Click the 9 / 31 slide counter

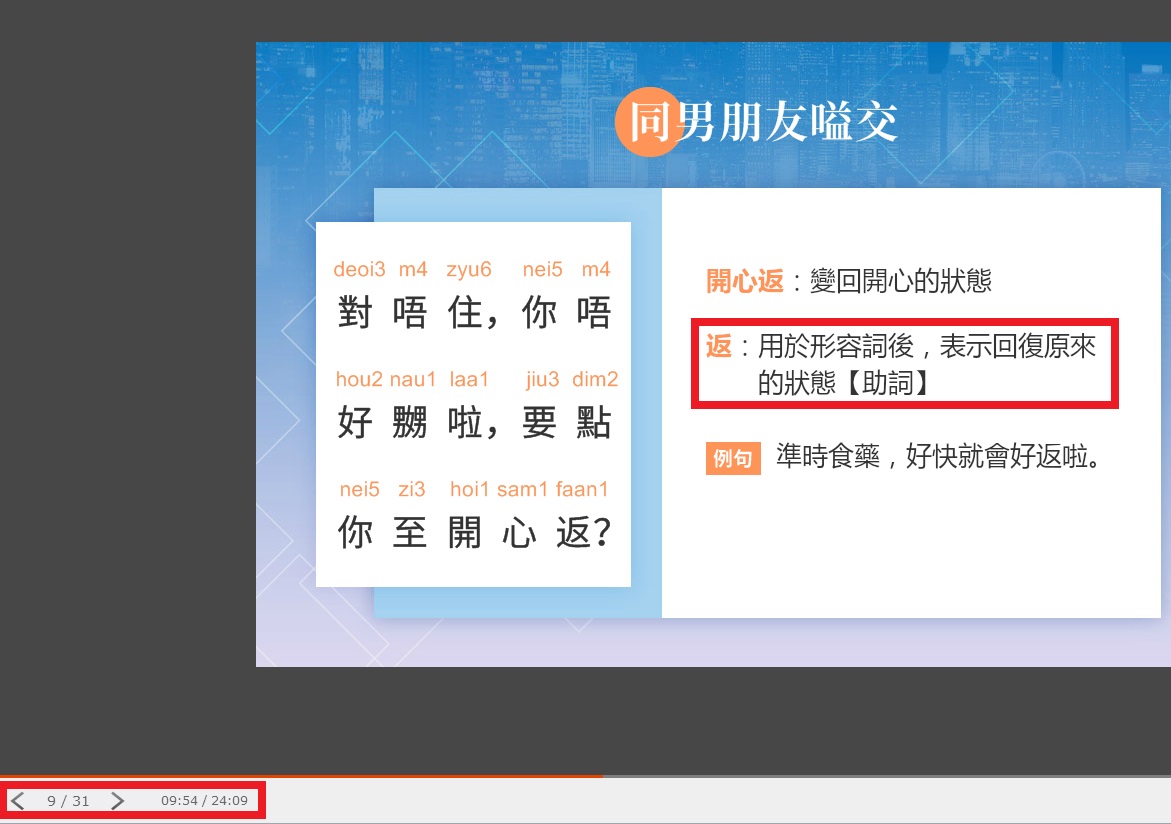click(x=68, y=801)
